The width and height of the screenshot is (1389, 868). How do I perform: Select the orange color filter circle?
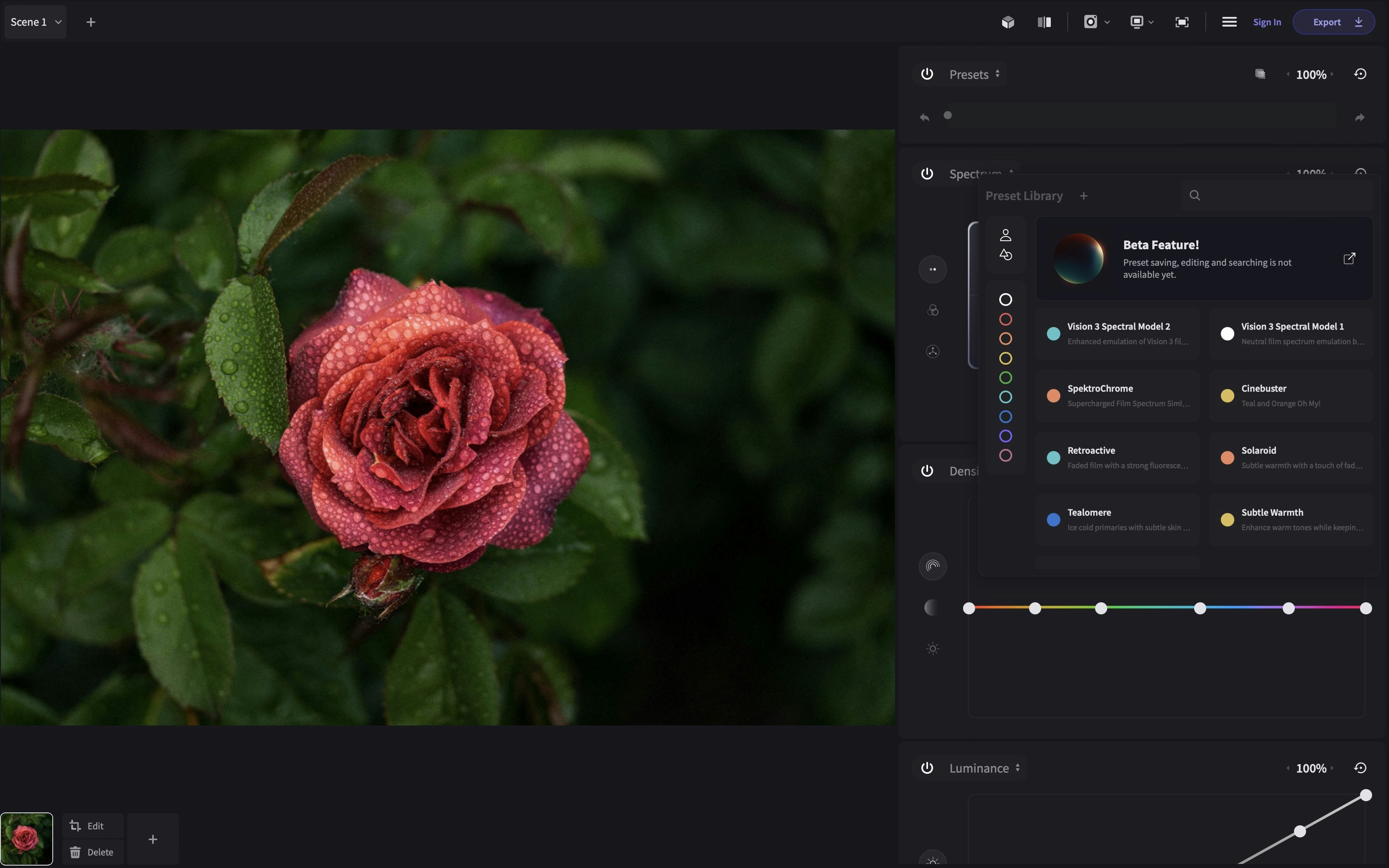pos(1005,339)
